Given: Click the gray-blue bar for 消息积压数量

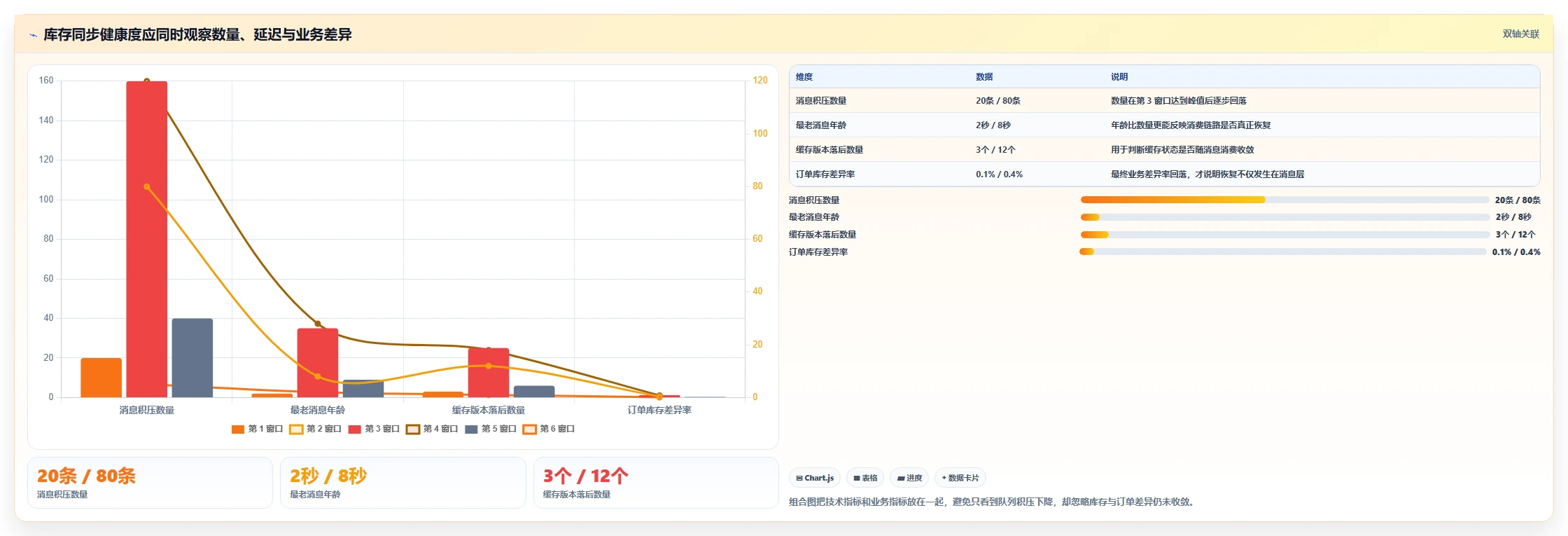Looking at the screenshot, I should (192, 358).
